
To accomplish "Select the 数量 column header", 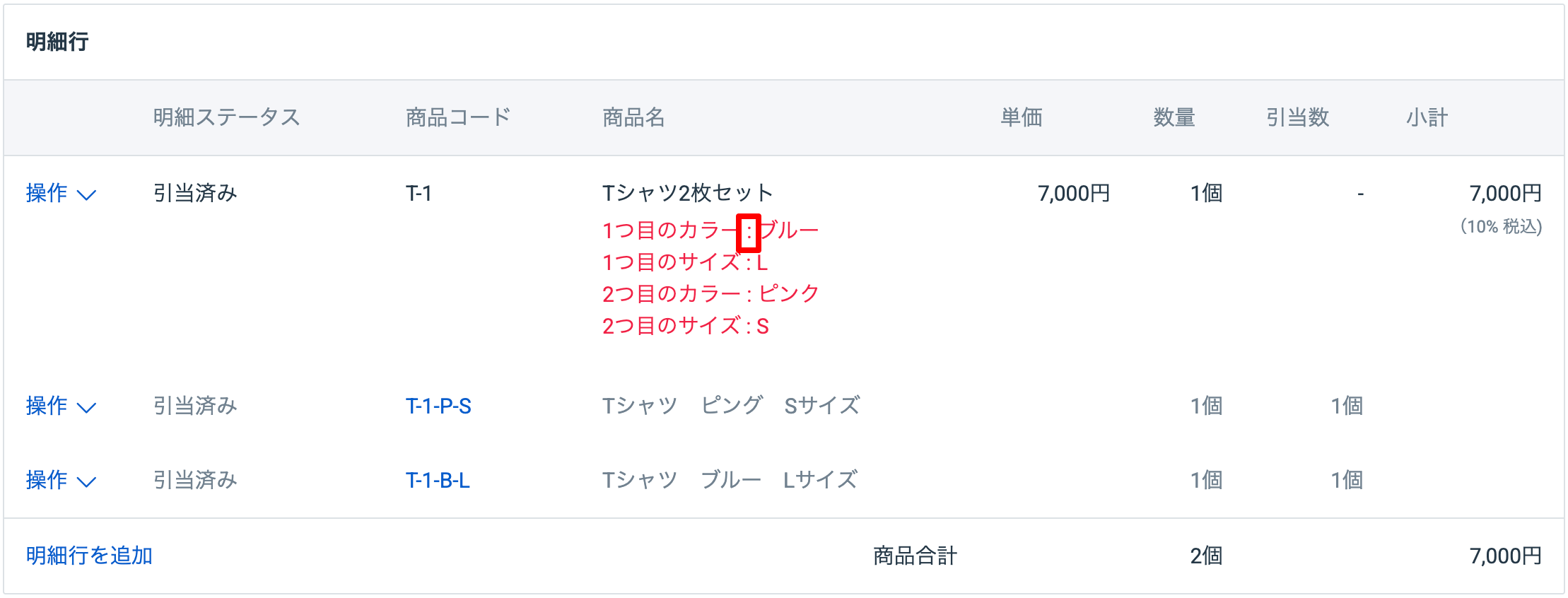I will 1174,117.
